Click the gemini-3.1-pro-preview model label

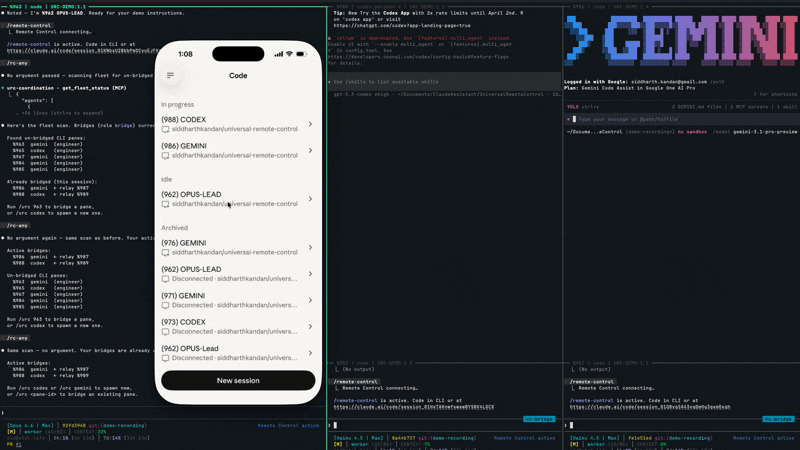pos(765,132)
